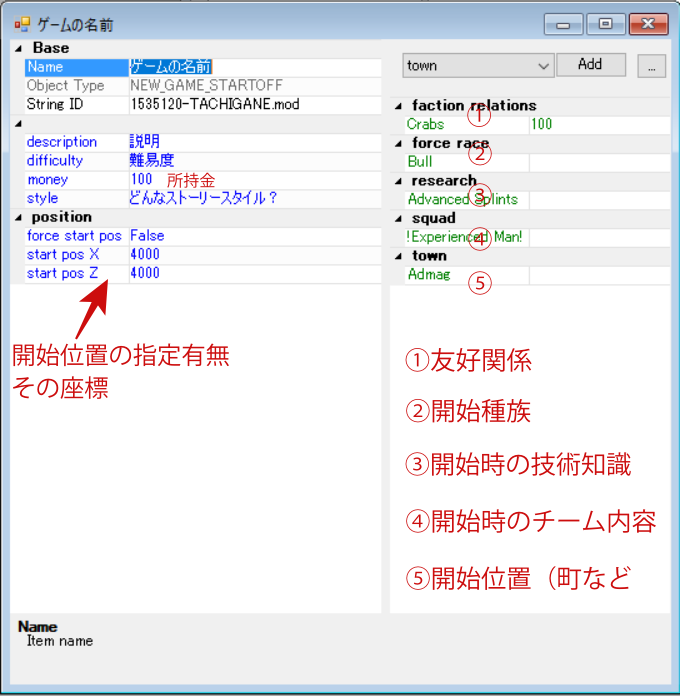Maximize the editor window
This screenshot has width=680, height=696.
click(605, 24)
